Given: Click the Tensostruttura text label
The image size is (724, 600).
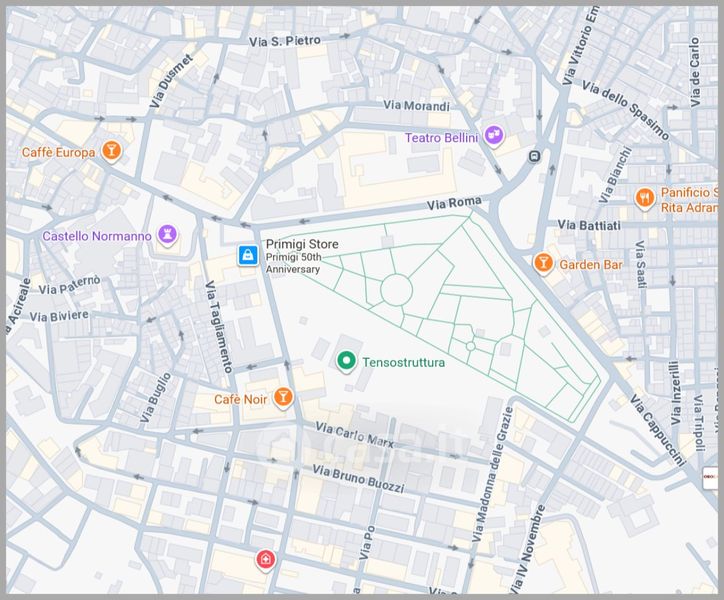Looking at the screenshot, I should [x=403, y=362].
